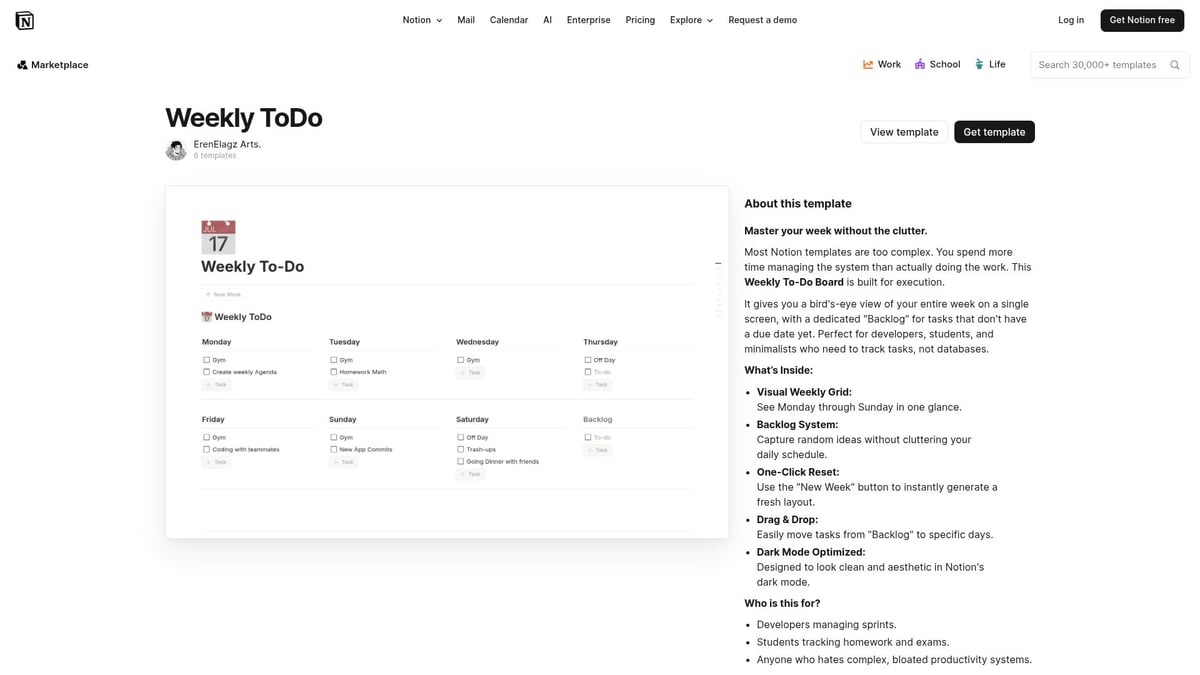Viewport: 1200px width, 675px height.
Task: Open the Calendar menu item
Action: pos(508,19)
